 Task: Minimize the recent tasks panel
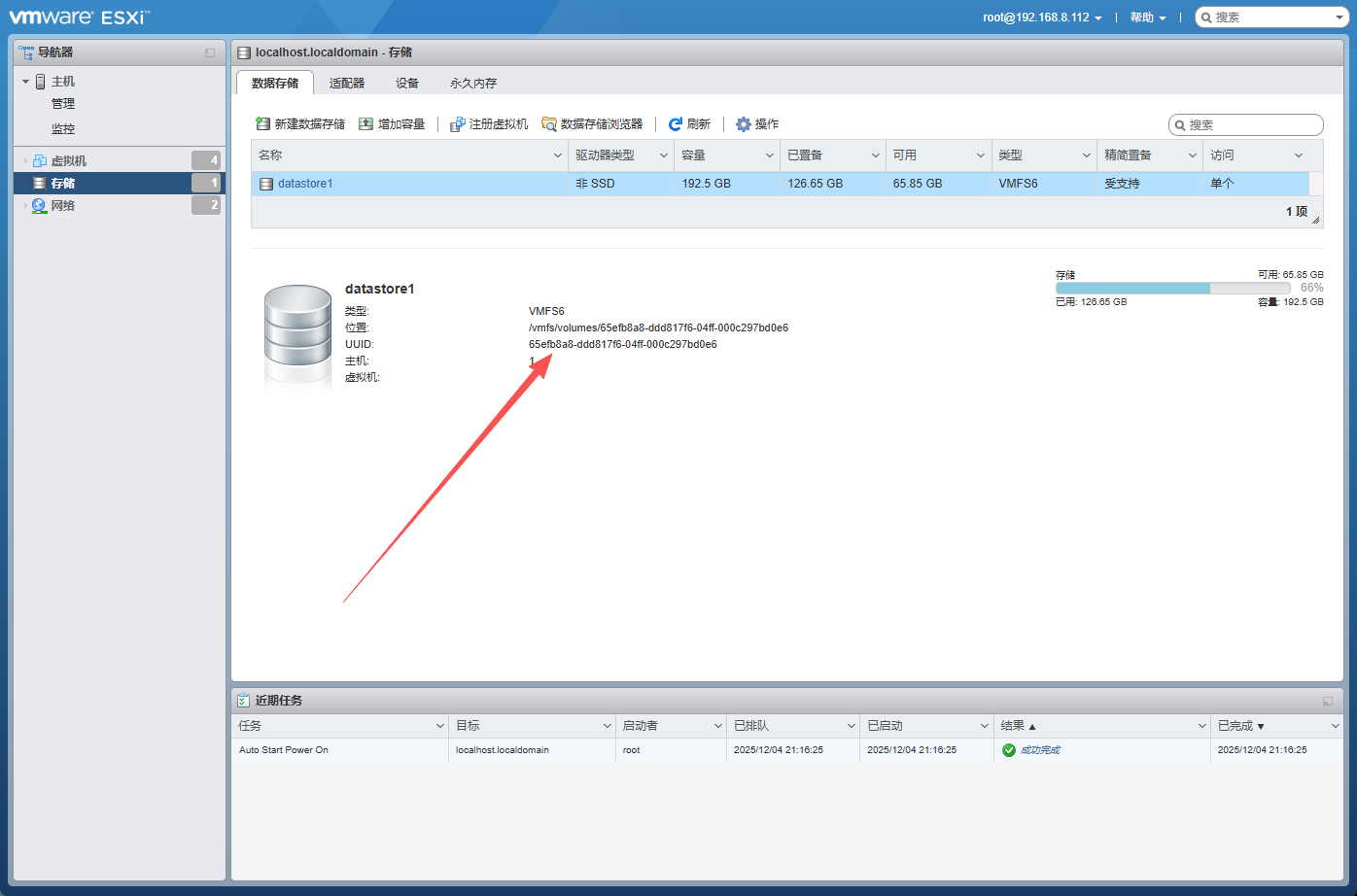[1328, 701]
